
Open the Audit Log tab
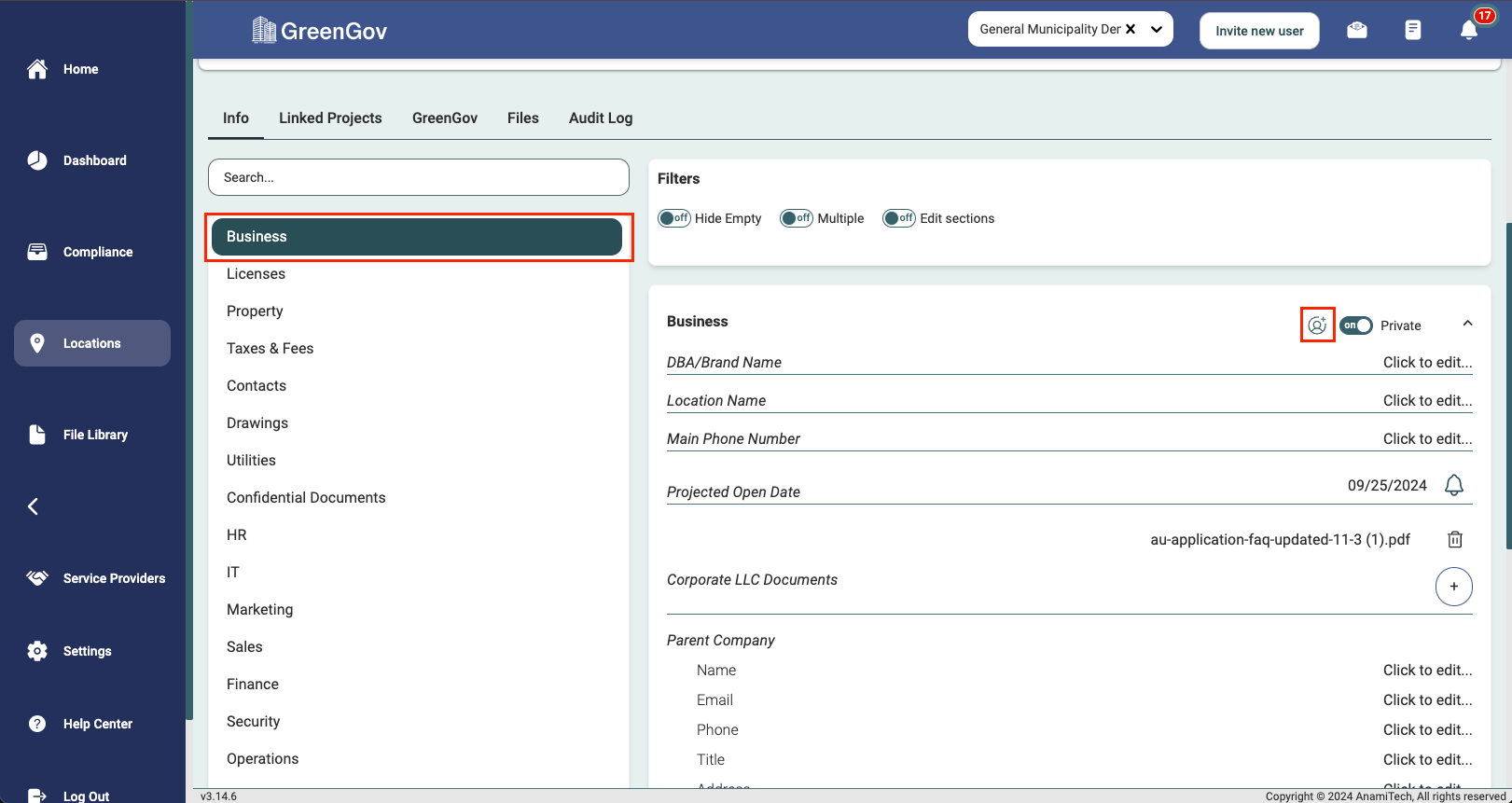pos(601,118)
